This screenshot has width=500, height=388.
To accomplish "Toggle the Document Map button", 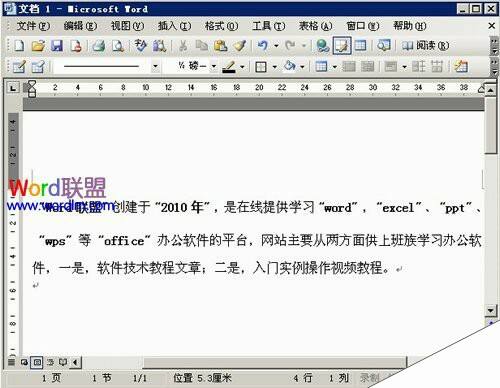I will (384, 46).
